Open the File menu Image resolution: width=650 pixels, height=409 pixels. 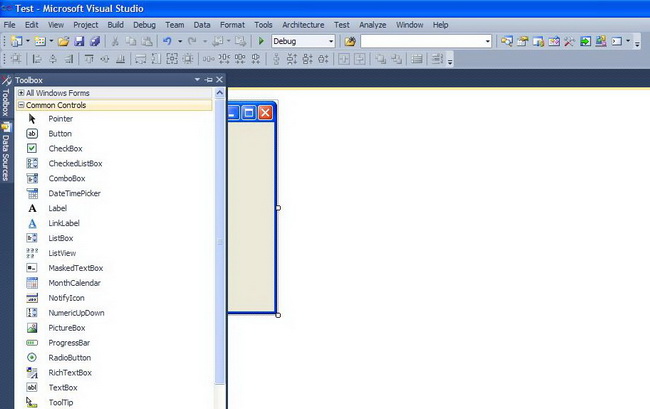(x=9, y=25)
